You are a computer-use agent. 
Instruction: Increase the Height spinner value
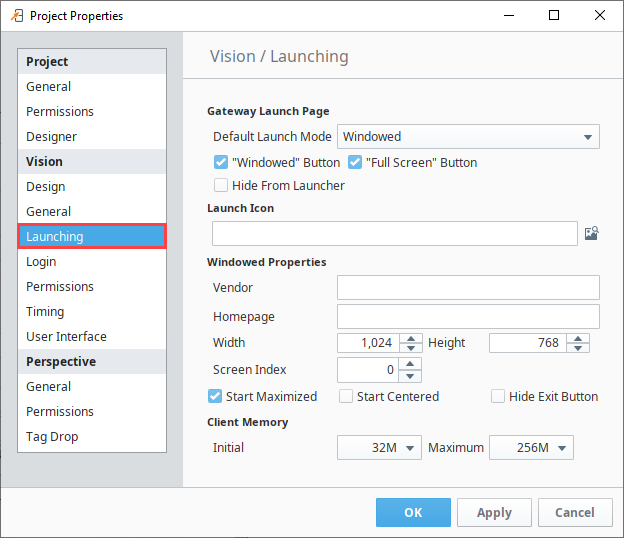click(578, 338)
